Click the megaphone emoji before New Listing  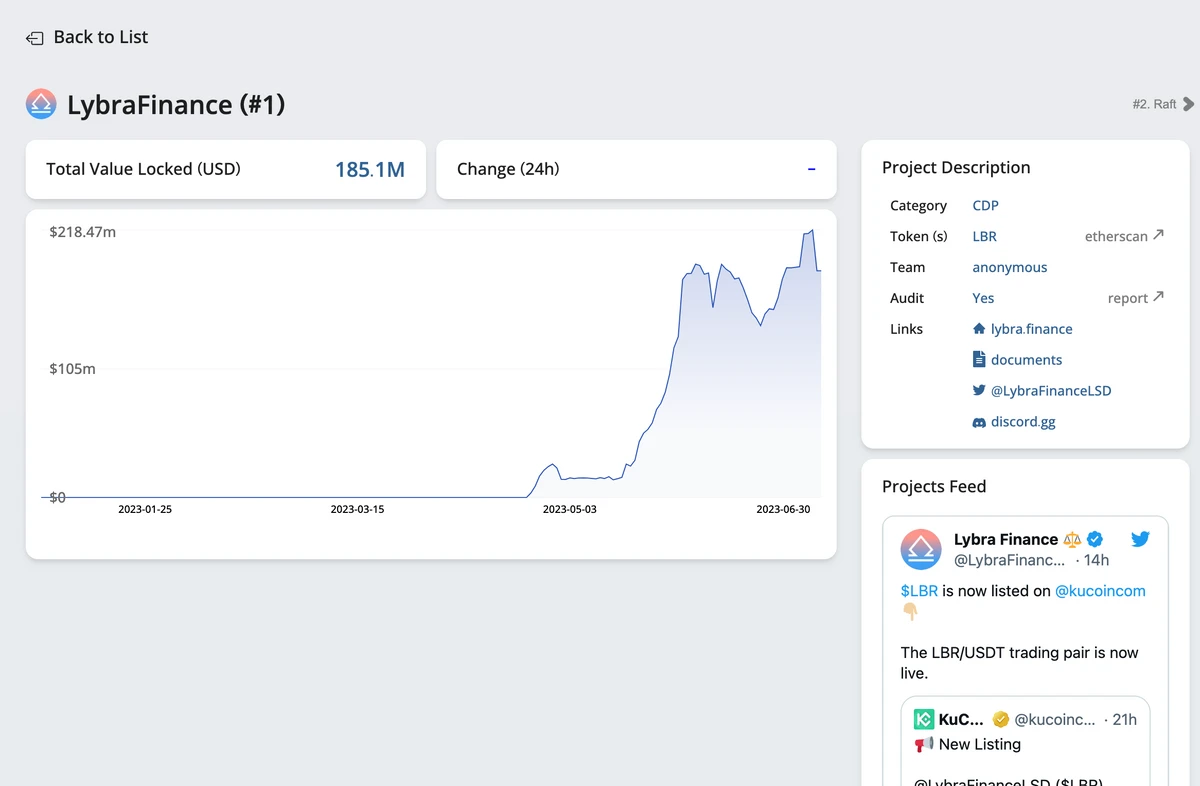(924, 745)
